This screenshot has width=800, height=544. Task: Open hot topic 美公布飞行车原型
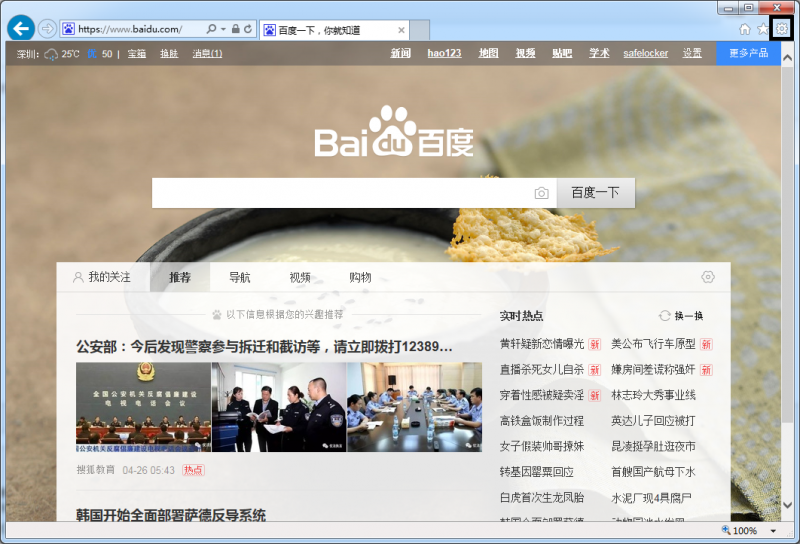pos(653,344)
